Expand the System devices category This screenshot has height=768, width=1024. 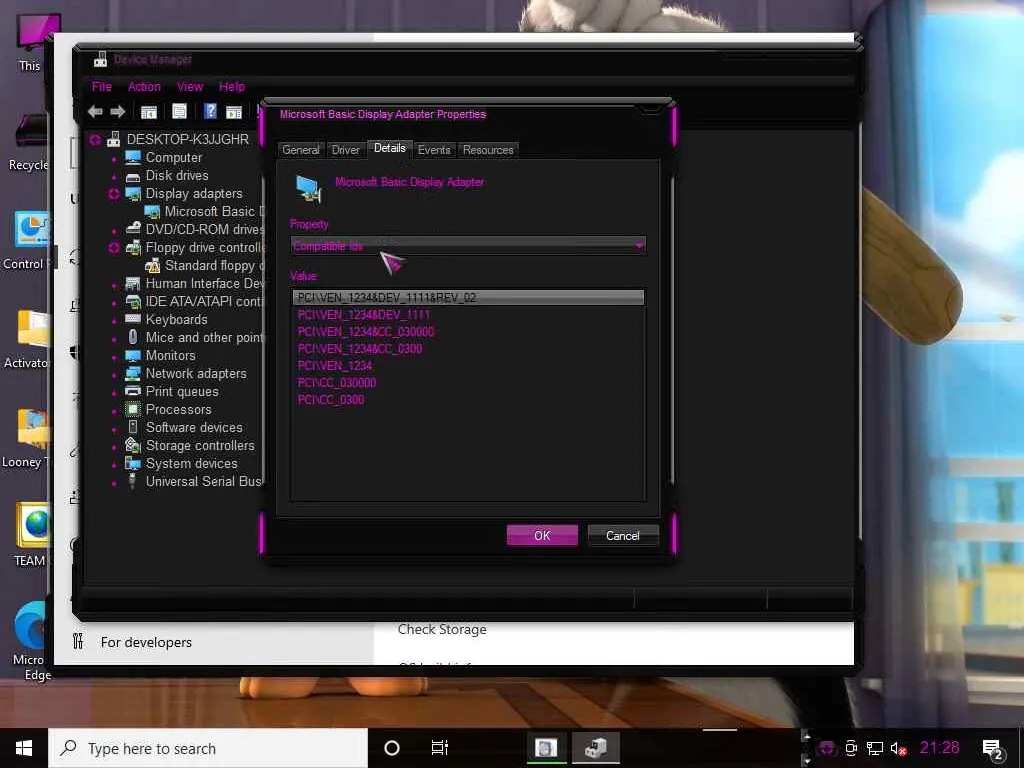(x=114, y=464)
